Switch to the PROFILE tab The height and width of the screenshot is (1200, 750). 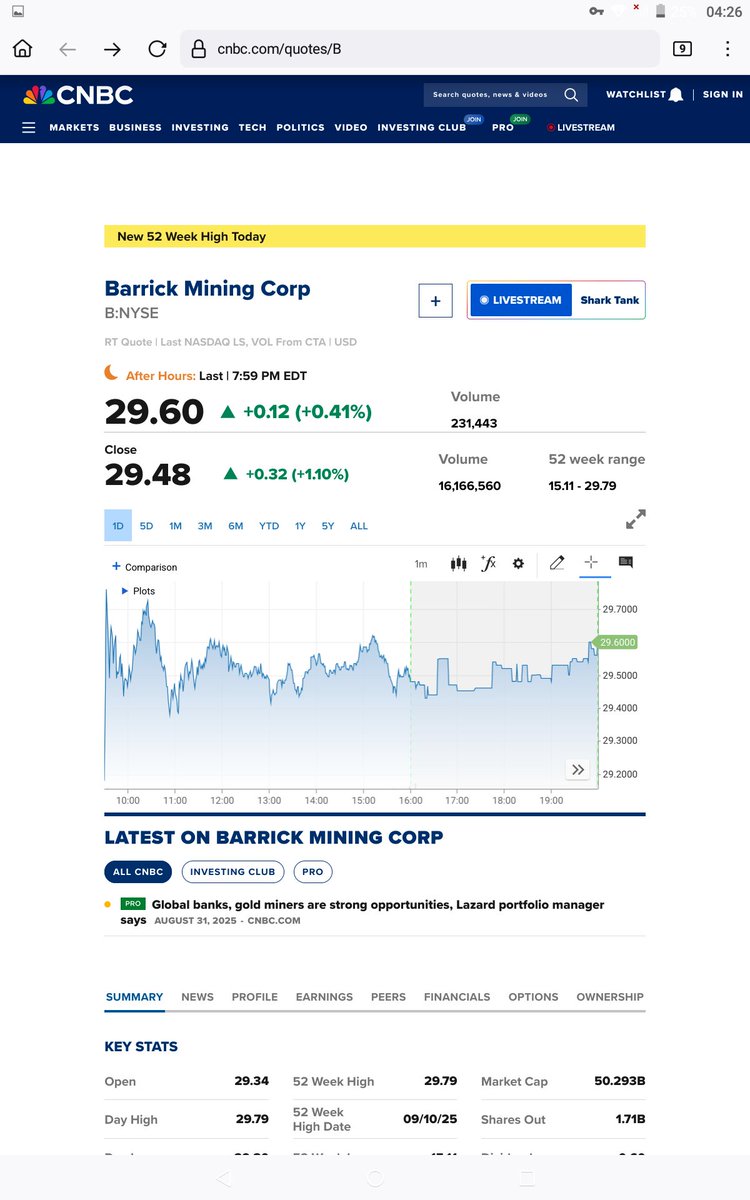(x=255, y=997)
